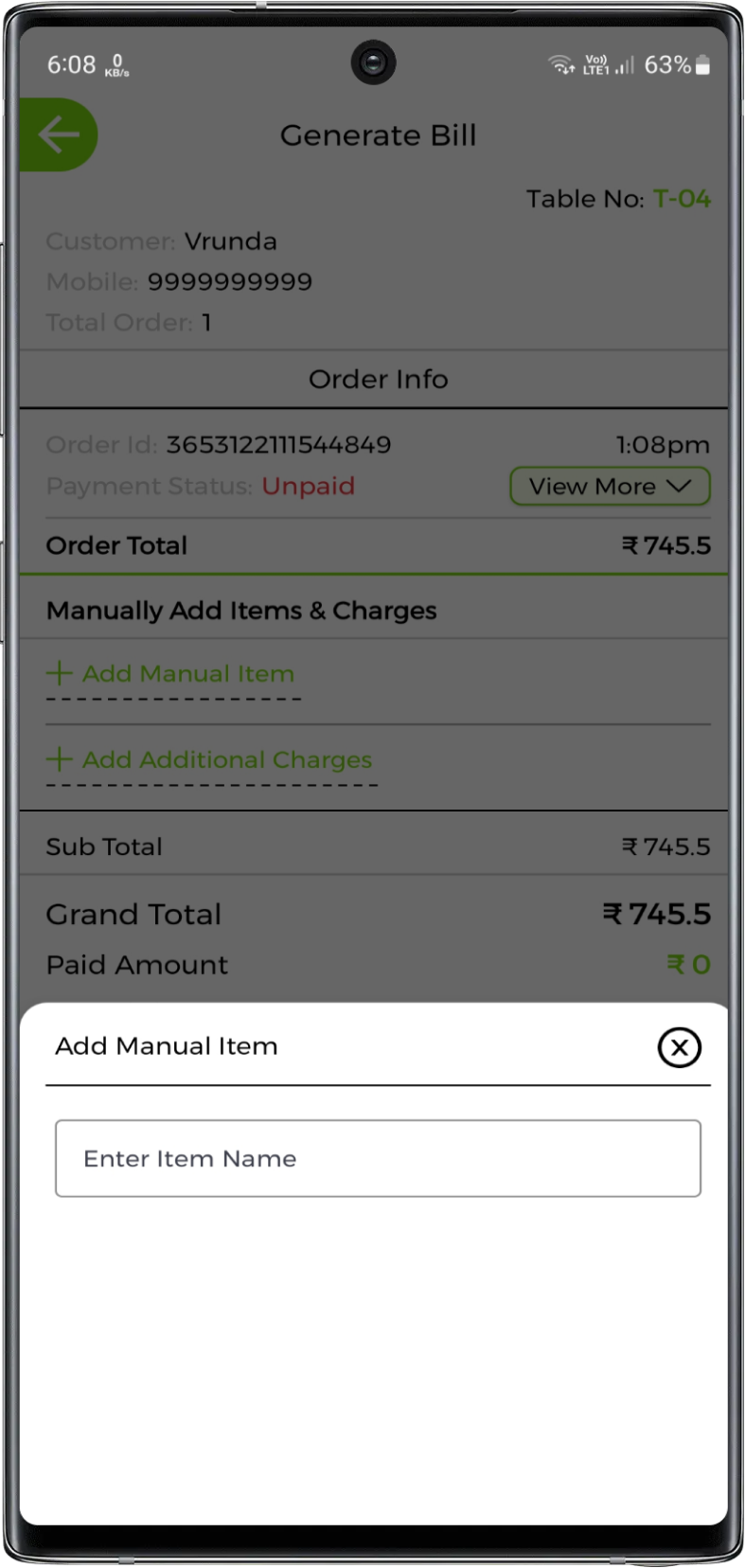Tap the order ID 3653122111544849

pos(278,445)
